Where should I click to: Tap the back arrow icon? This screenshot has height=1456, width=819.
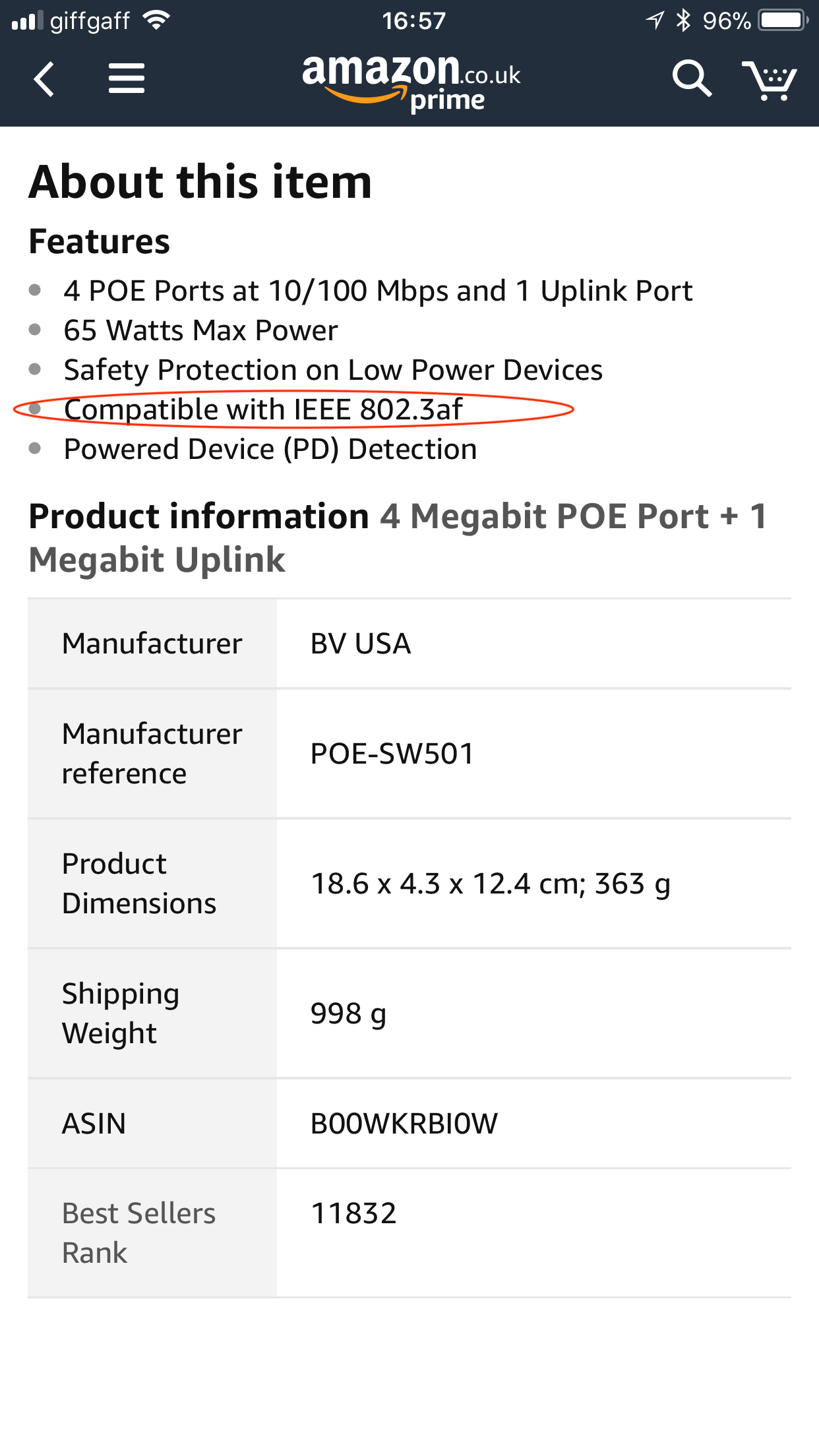pos(44,79)
